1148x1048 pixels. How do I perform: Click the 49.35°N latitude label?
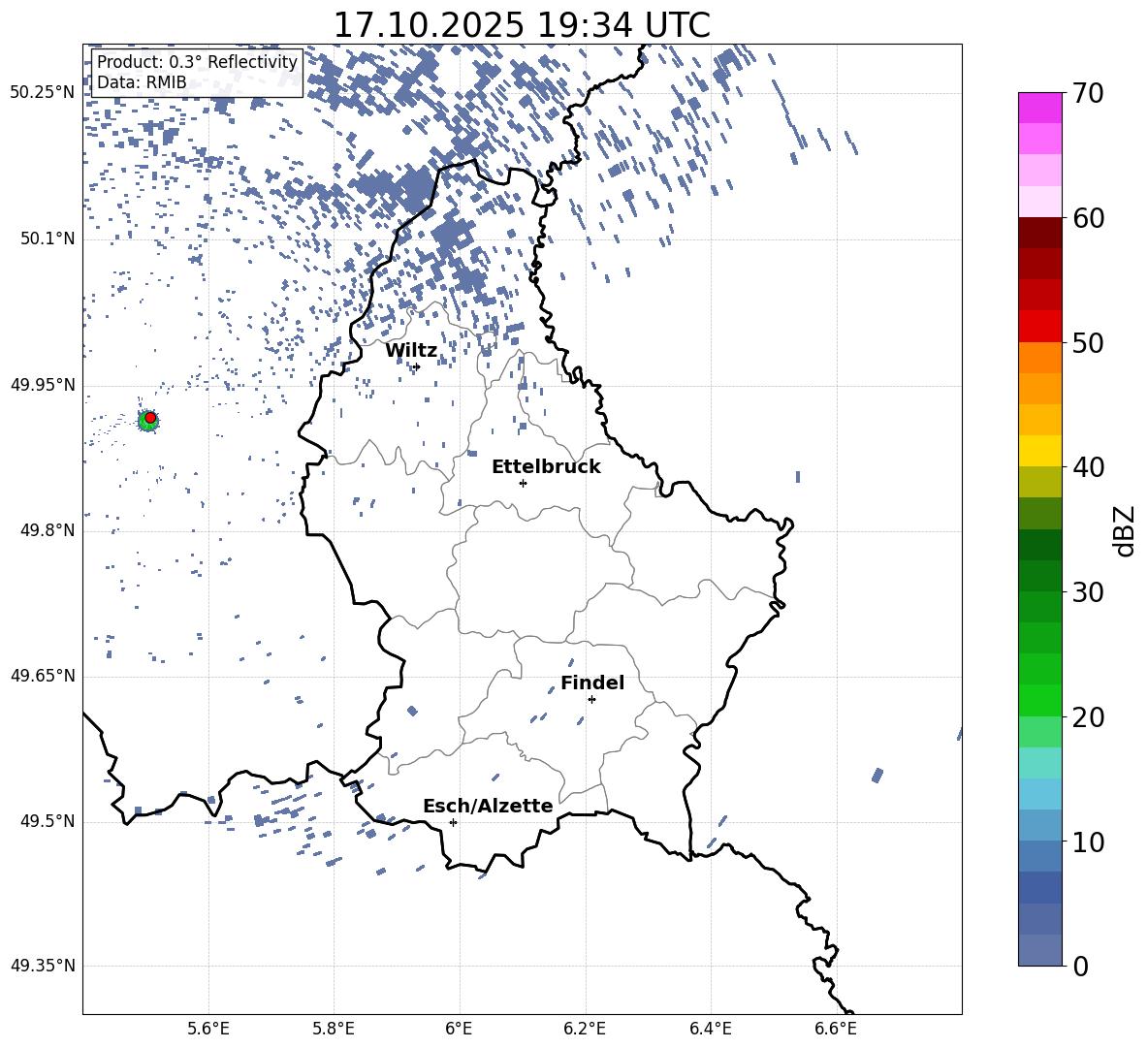click(x=43, y=966)
